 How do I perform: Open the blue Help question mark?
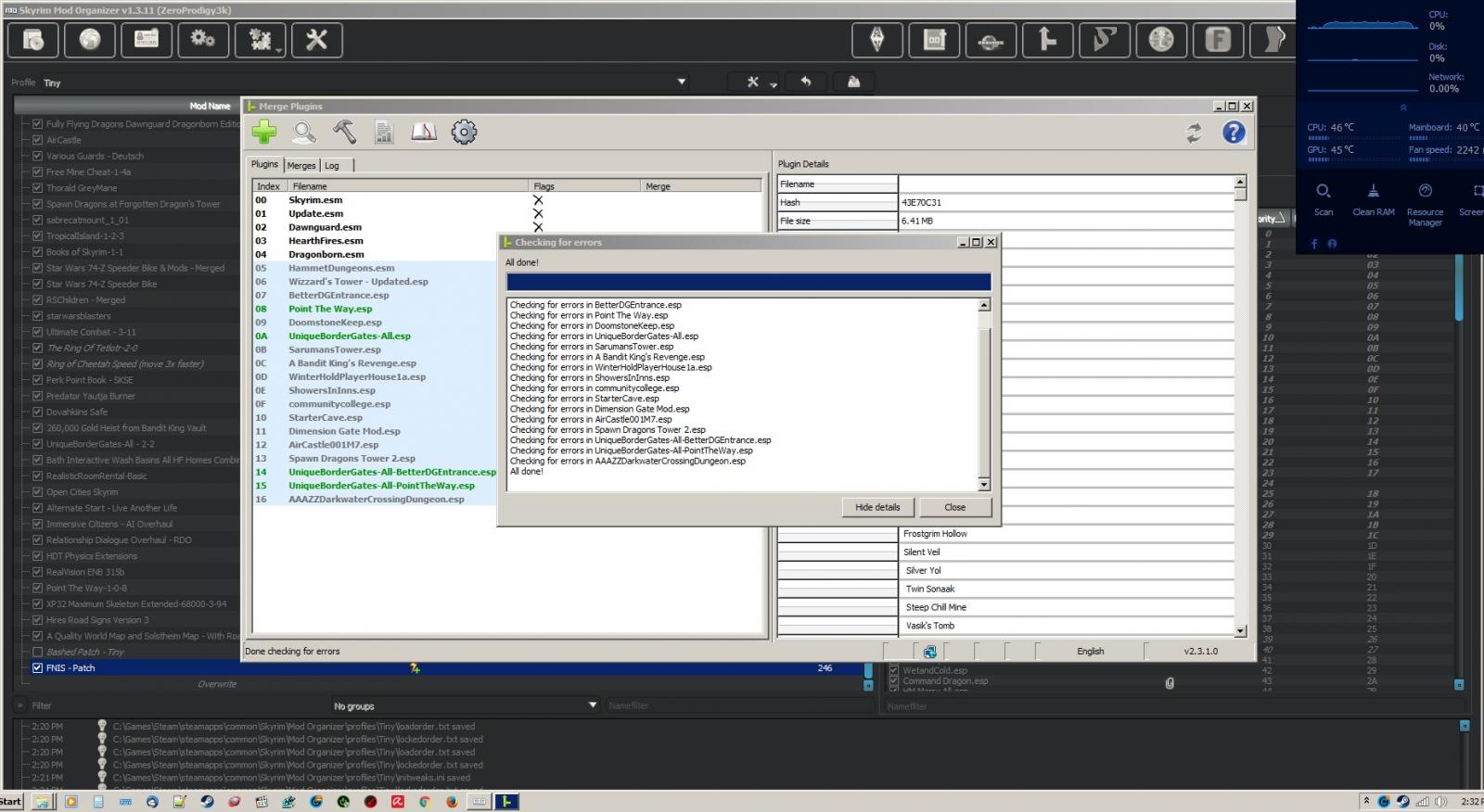(1234, 133)
